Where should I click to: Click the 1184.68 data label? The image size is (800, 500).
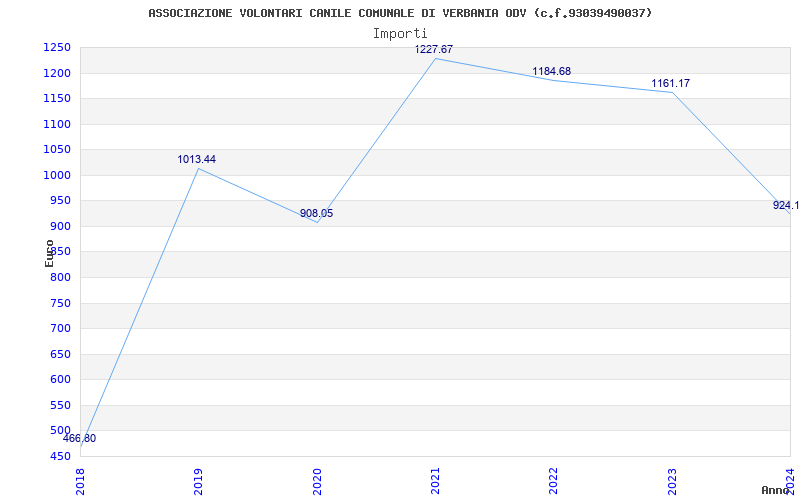click(x=552, y=71)
